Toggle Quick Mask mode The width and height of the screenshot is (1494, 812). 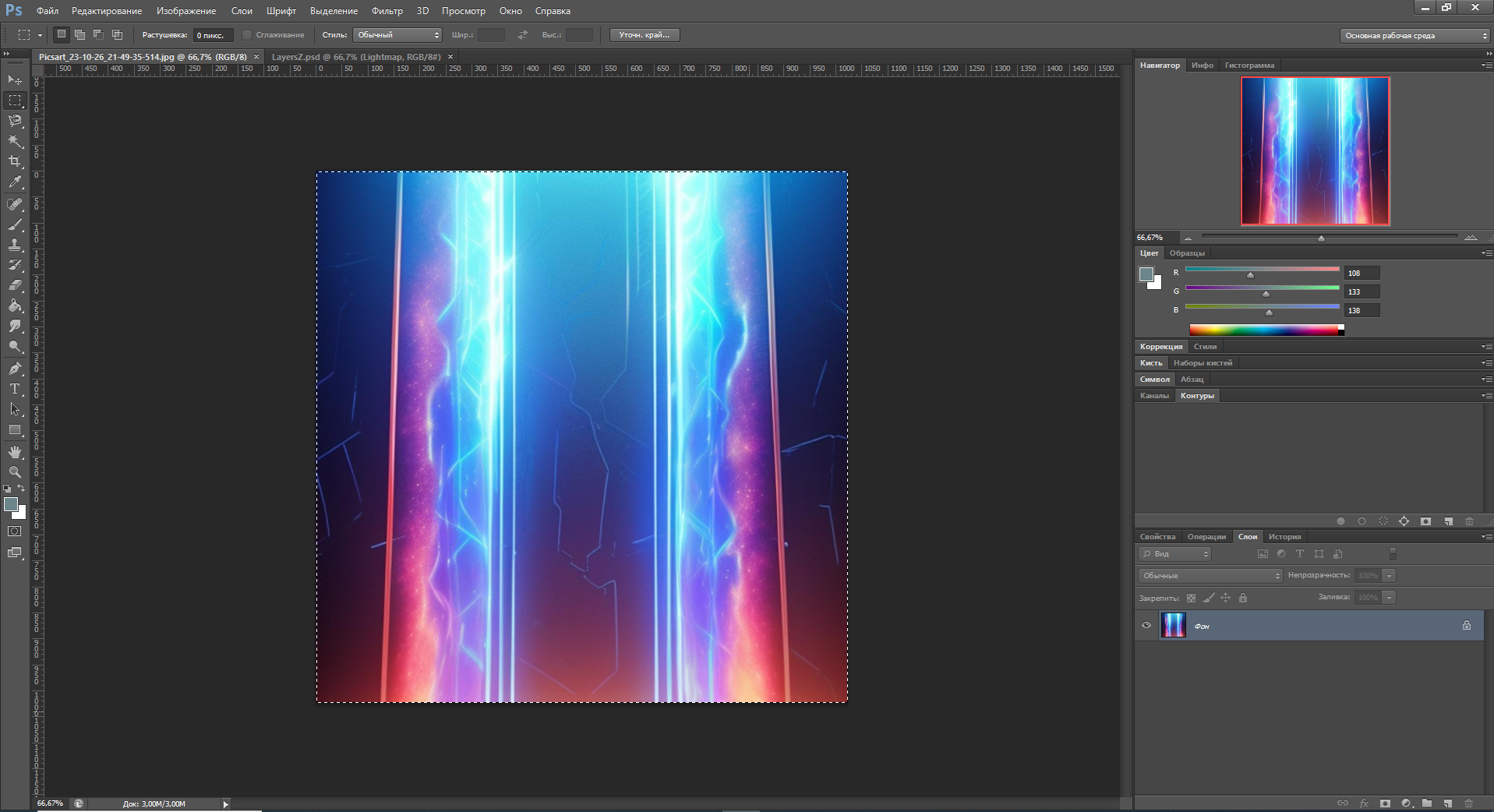[x=15, y=531]
